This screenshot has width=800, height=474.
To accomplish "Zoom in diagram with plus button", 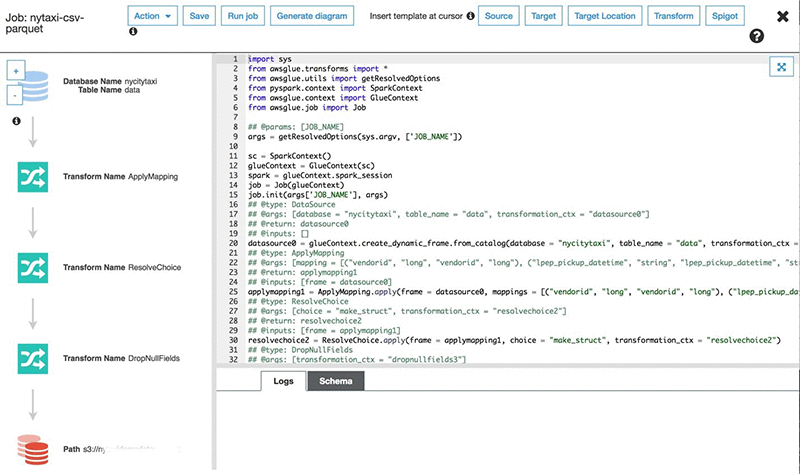I will coord(16,71).
